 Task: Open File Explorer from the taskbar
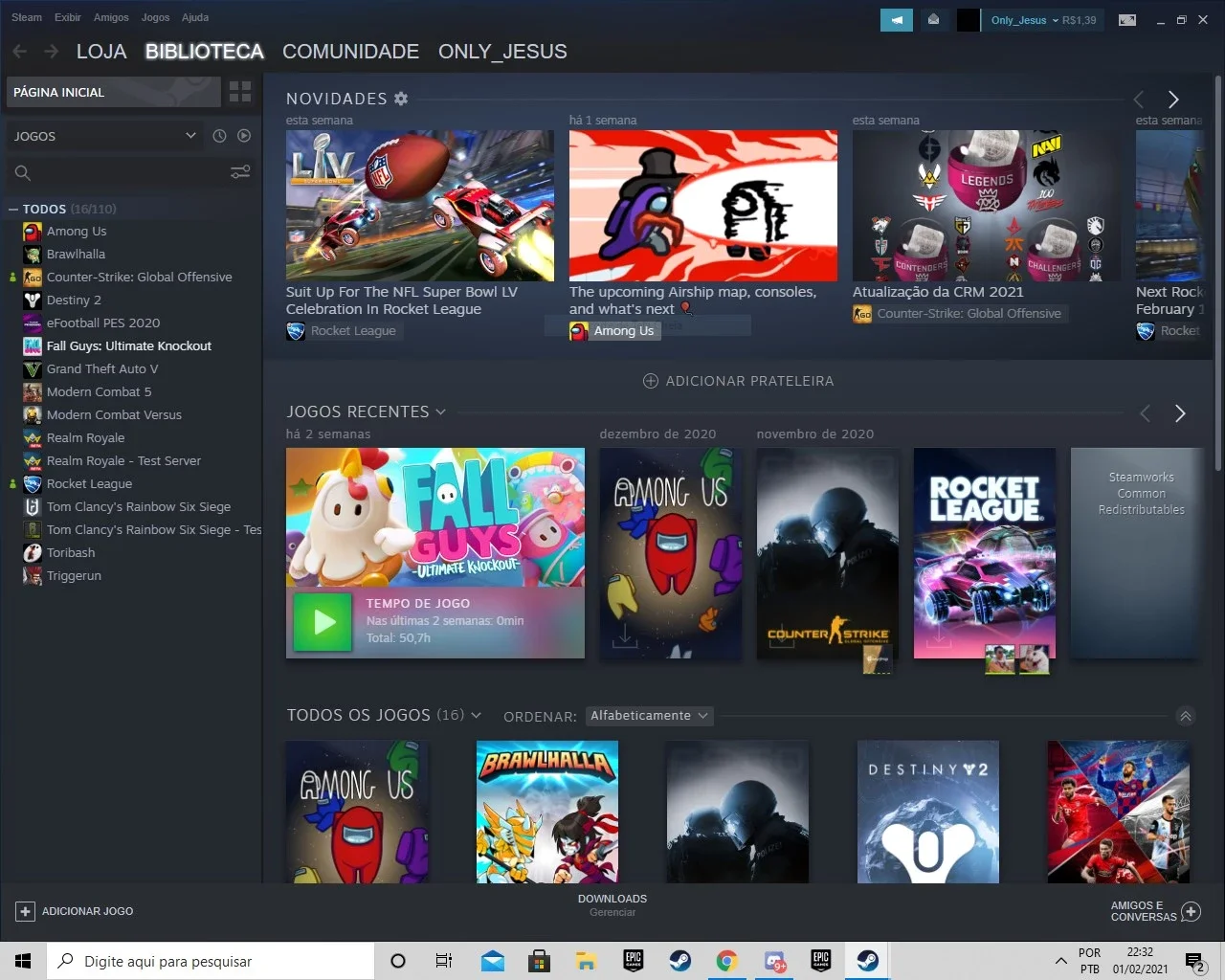coord(586,961)
